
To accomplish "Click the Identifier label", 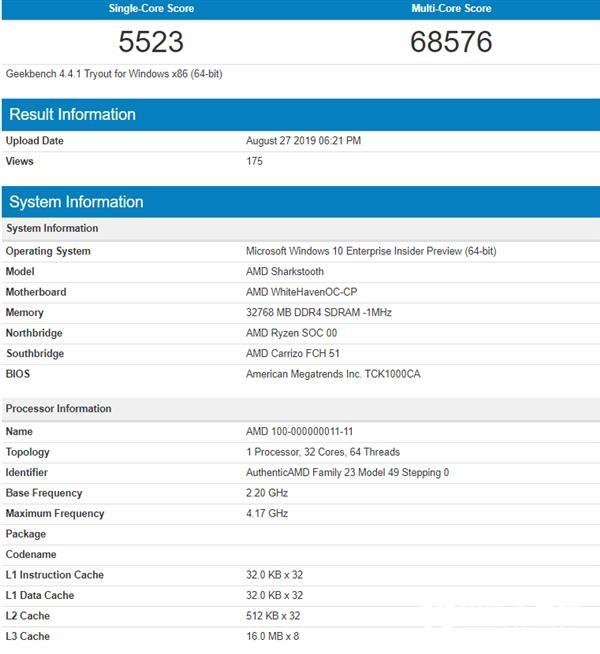I will (26, 472).
